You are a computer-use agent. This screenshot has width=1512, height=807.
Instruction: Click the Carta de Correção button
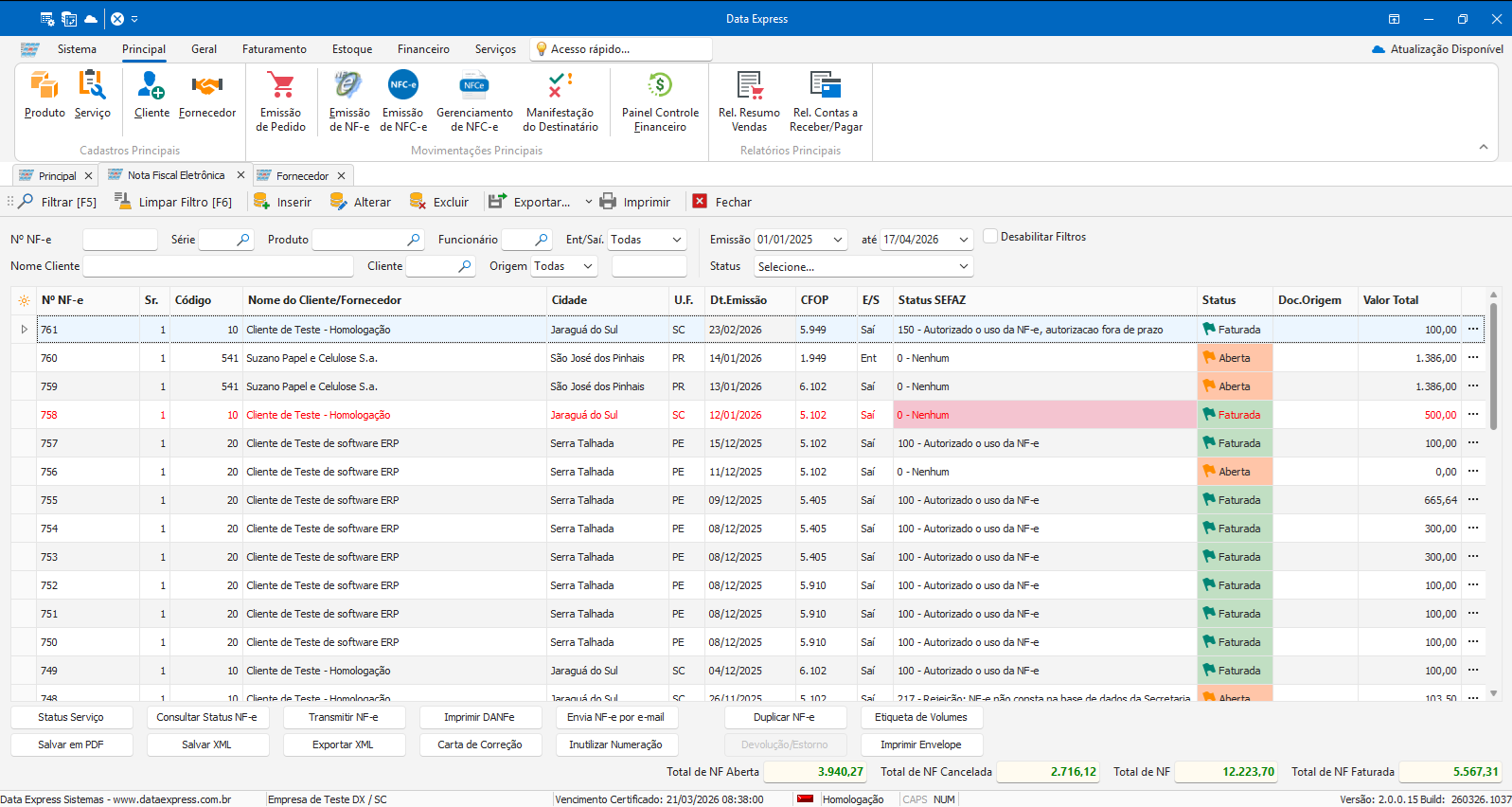coord(480,744)
